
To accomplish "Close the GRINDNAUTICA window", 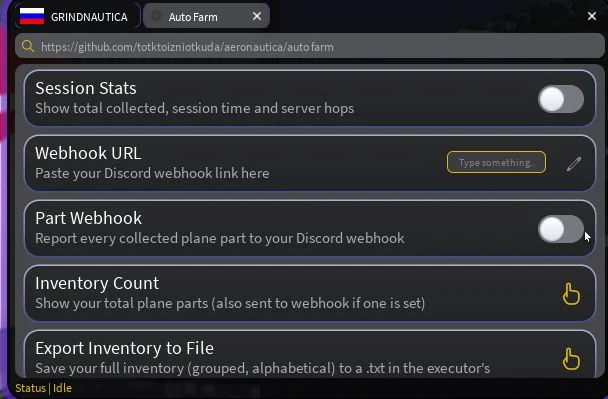I will pyautogui.click(x=592, y=16).
